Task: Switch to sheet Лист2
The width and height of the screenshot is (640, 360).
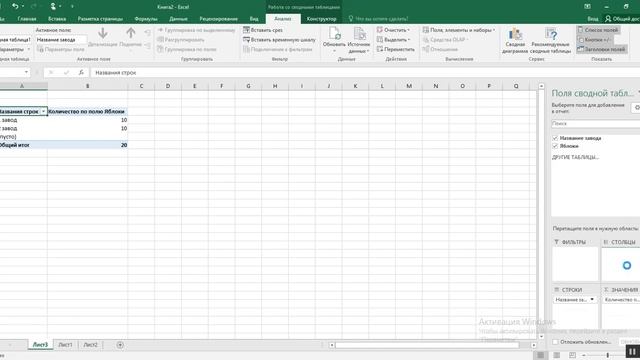Action: pyautogui.click(x=90, y=345)
